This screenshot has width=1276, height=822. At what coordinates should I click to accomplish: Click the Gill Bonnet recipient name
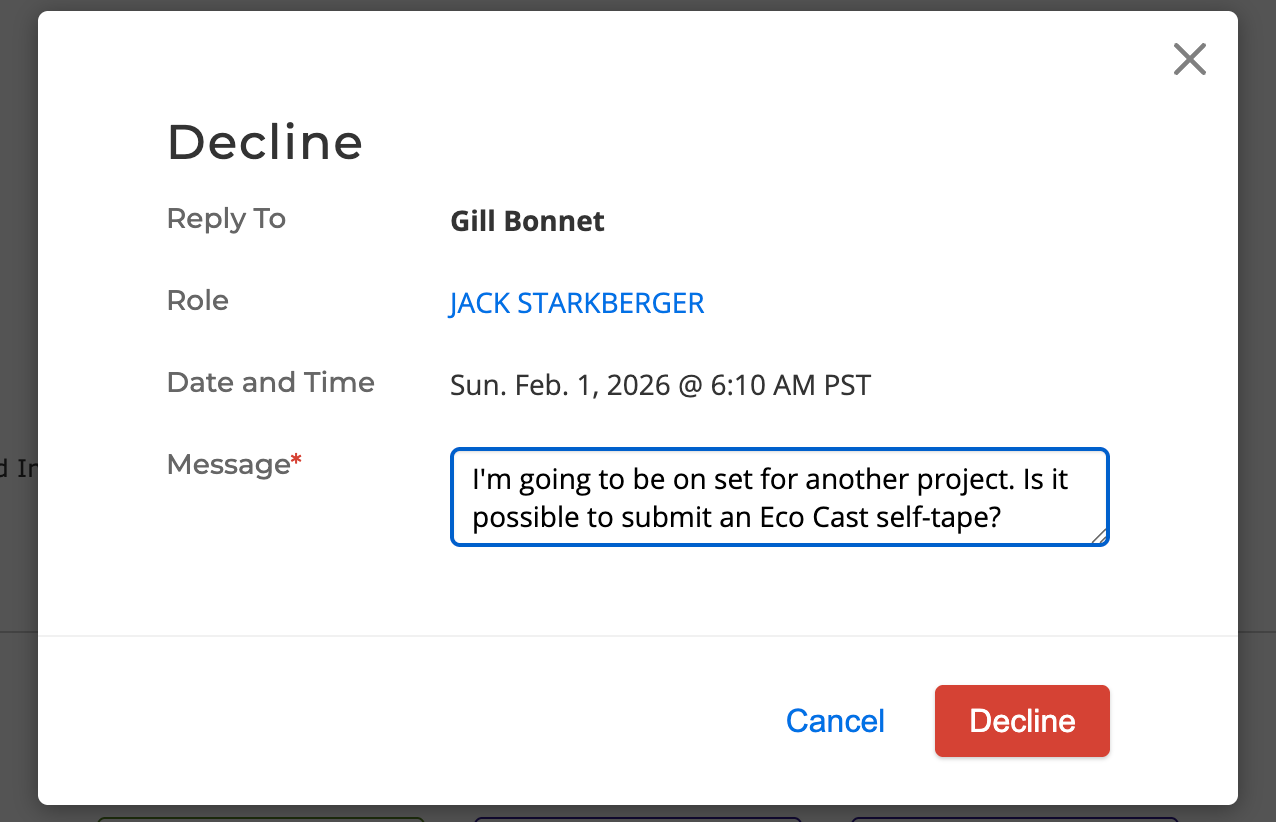click(x=527, y=221)
